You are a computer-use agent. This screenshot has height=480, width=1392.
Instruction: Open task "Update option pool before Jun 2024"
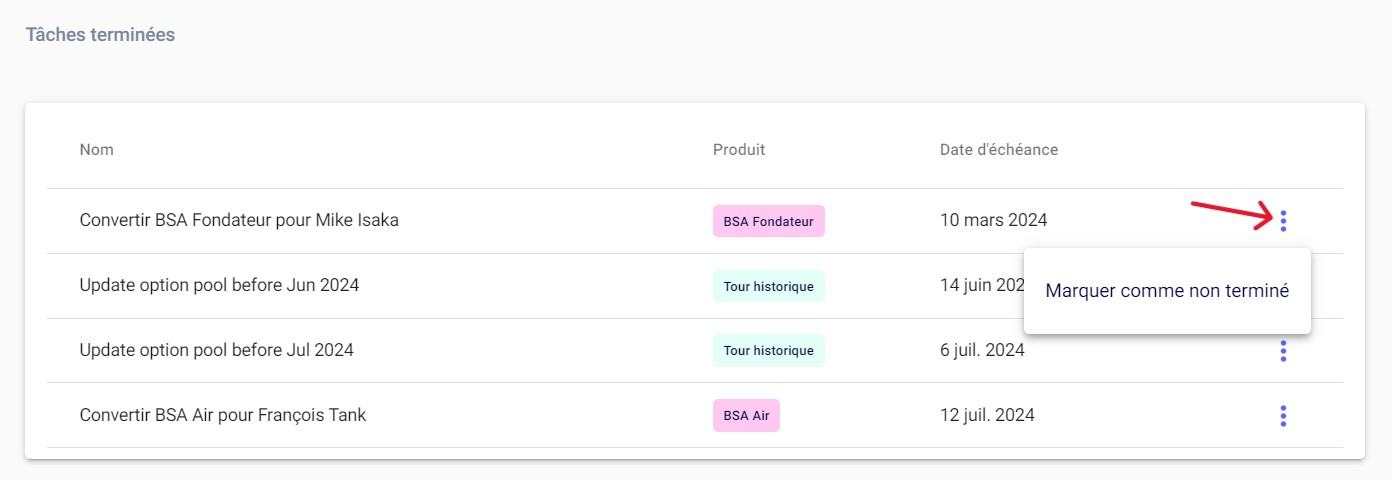[219, 285]
